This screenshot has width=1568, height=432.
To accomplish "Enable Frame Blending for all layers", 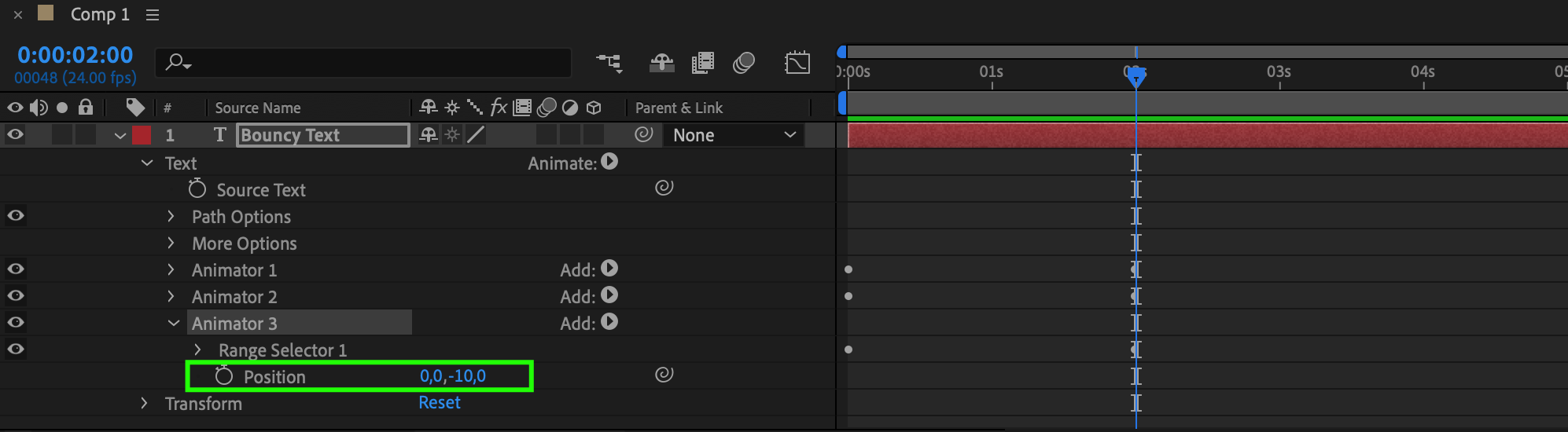I will 702,63.
